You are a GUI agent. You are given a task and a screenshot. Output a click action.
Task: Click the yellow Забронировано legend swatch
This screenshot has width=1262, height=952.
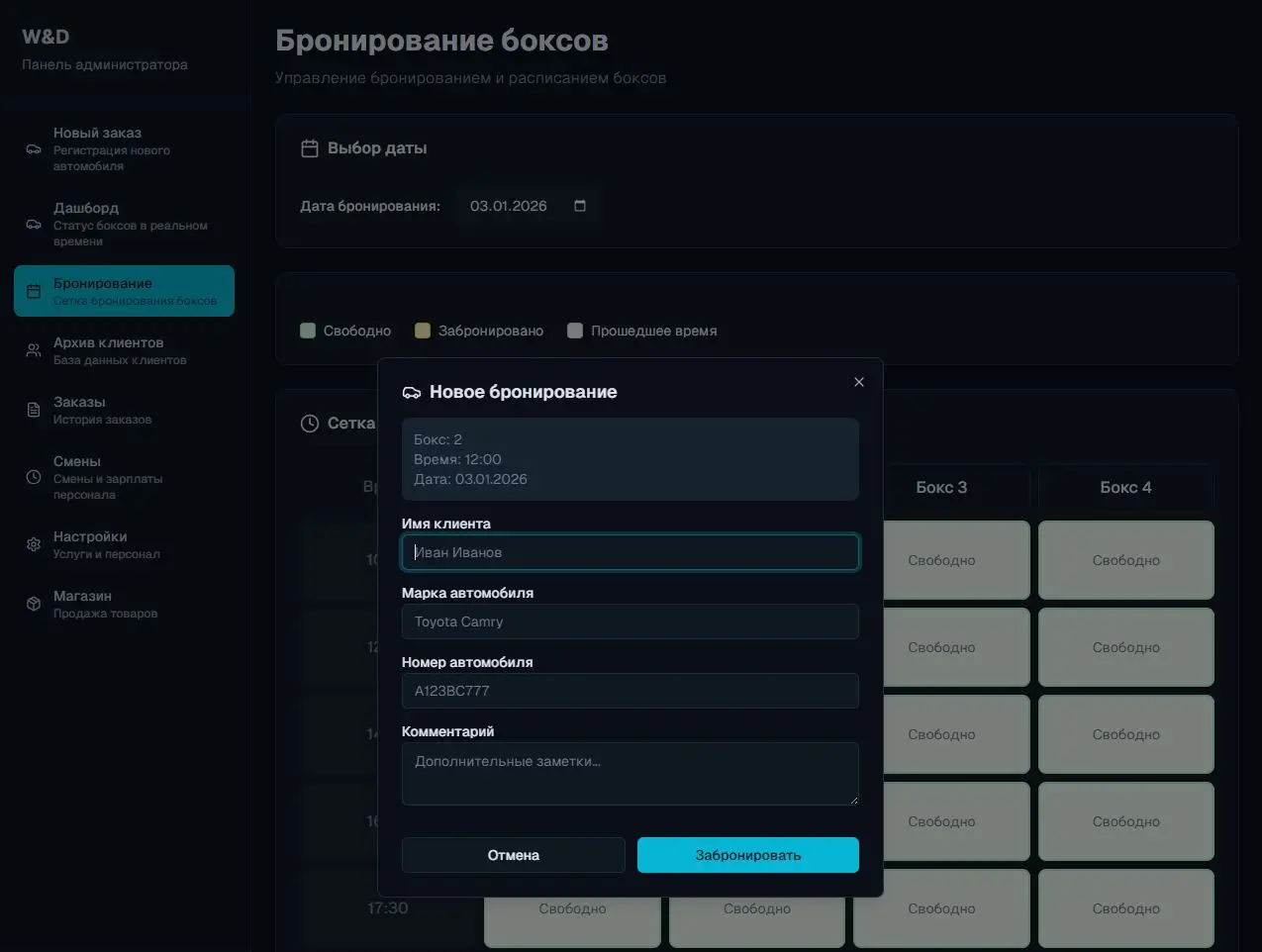[424, 330]
